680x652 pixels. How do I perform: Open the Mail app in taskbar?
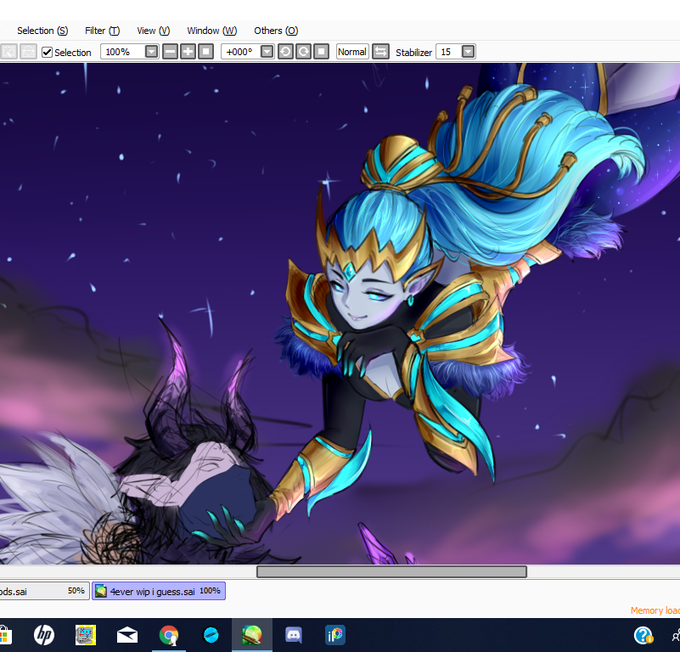(127, 636)
